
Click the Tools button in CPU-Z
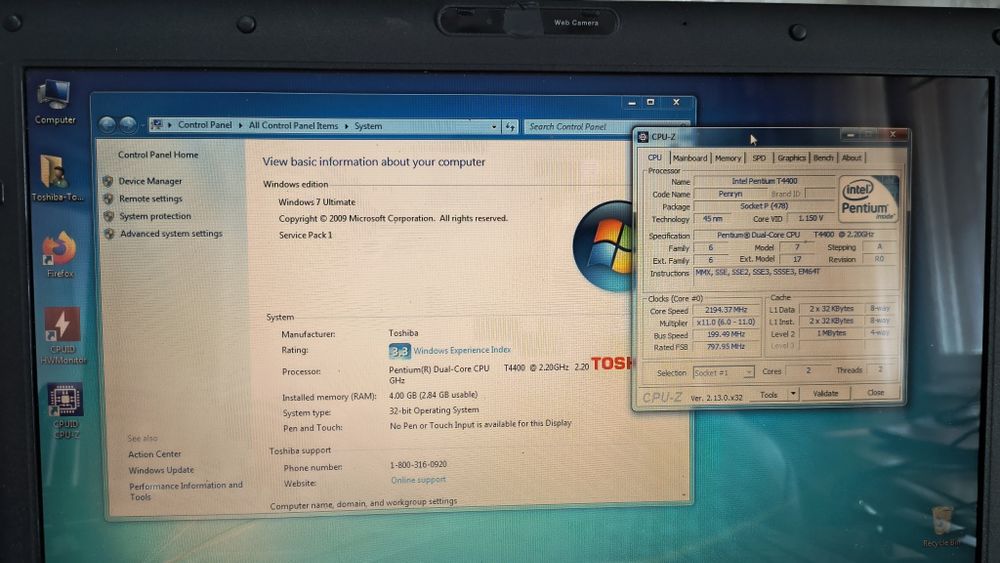point(768,395)
